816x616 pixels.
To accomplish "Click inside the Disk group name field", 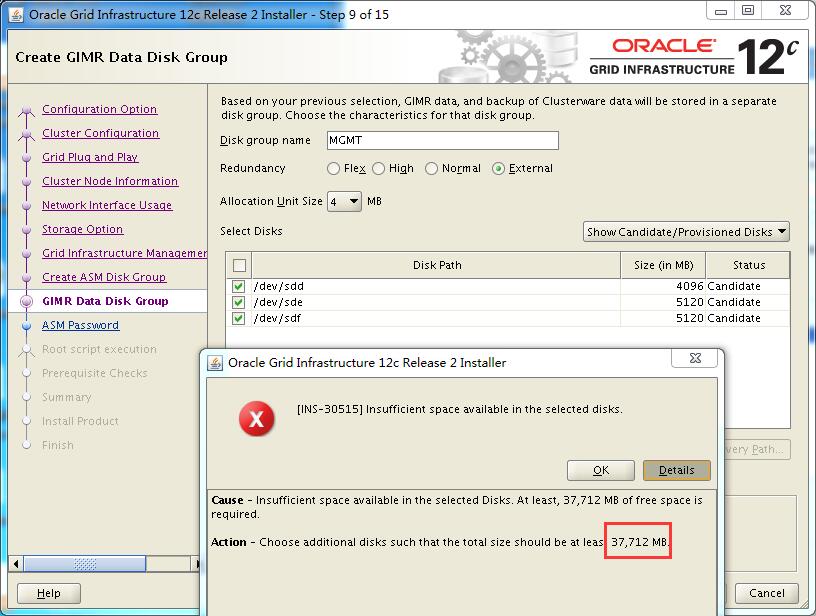I will (442, 139).
